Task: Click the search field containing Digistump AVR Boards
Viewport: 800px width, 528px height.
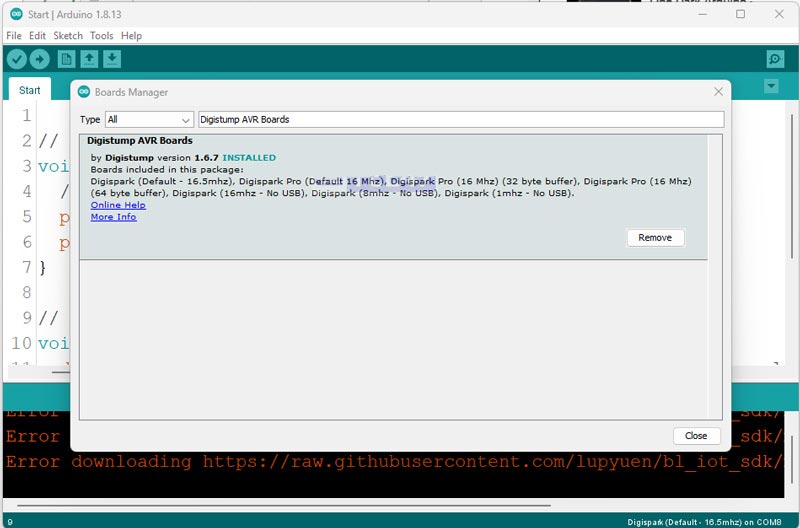Action: pos(461,119)
